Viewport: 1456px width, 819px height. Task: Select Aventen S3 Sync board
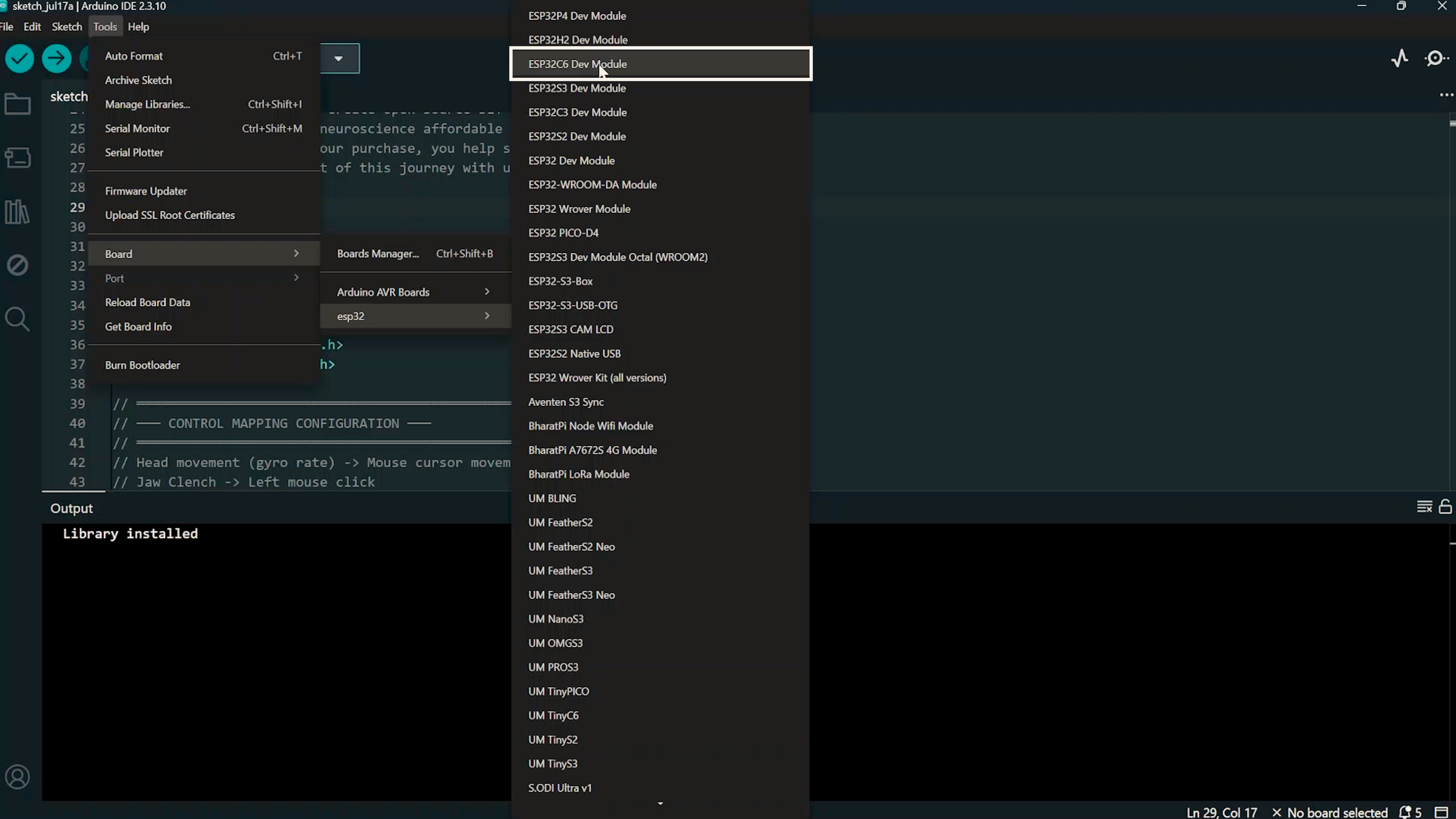(661, 402)
